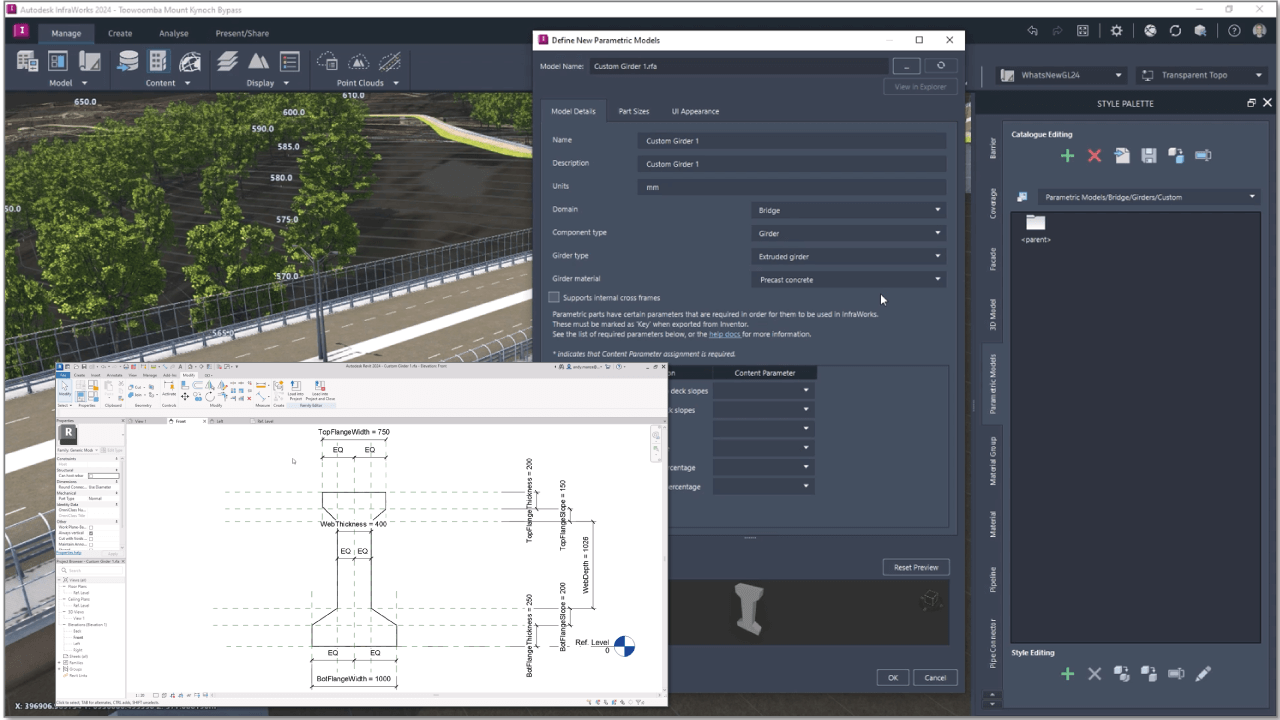Image resolution: width=1280 pixels, height=720 pixels.
Task: Open the Domain dropdown showing Bridge
Action: [x=848, y=210]
